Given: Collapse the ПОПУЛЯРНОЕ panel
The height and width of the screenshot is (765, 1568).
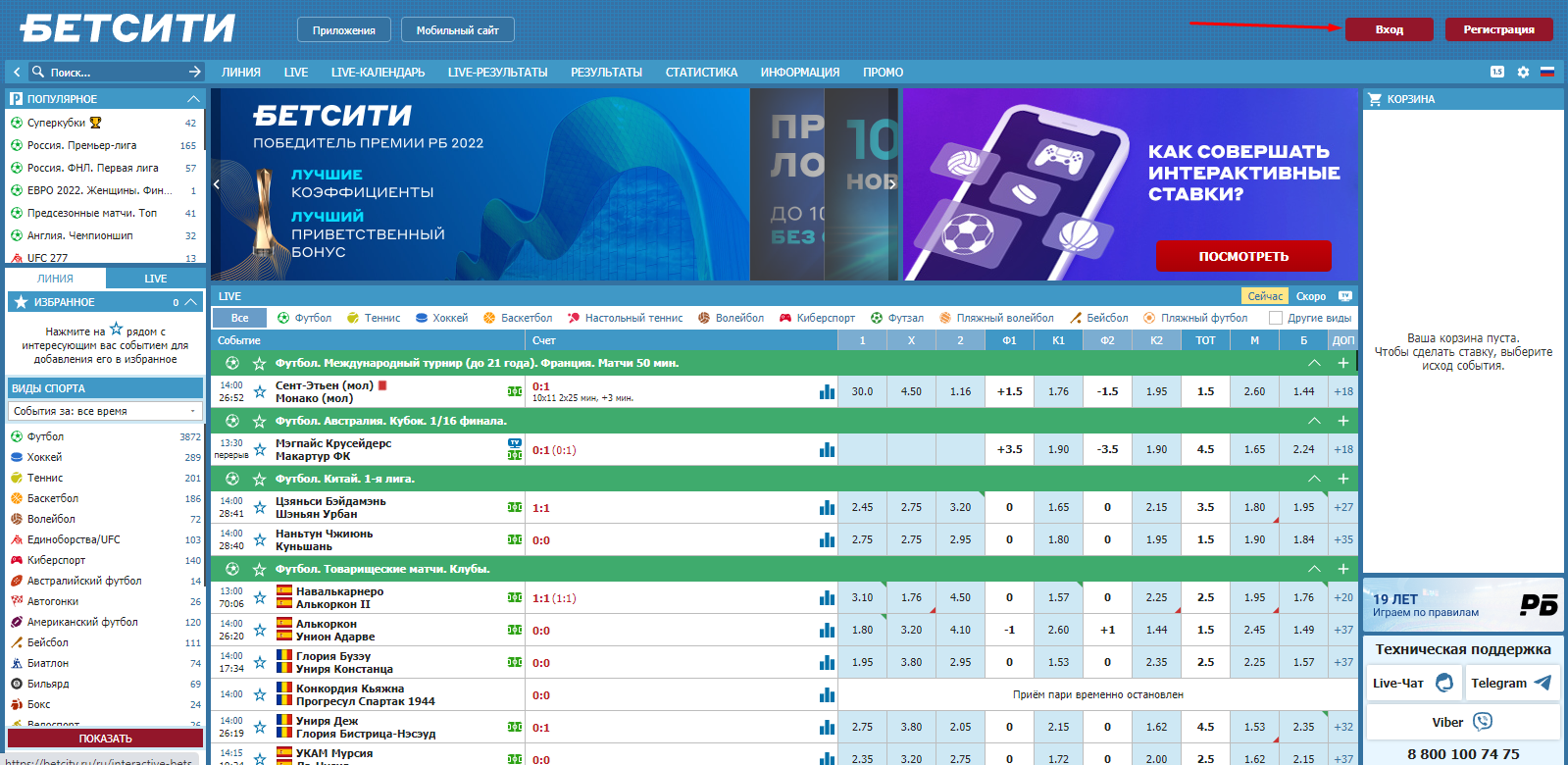Looking at the screenshot, I should (x=193, y=99).
